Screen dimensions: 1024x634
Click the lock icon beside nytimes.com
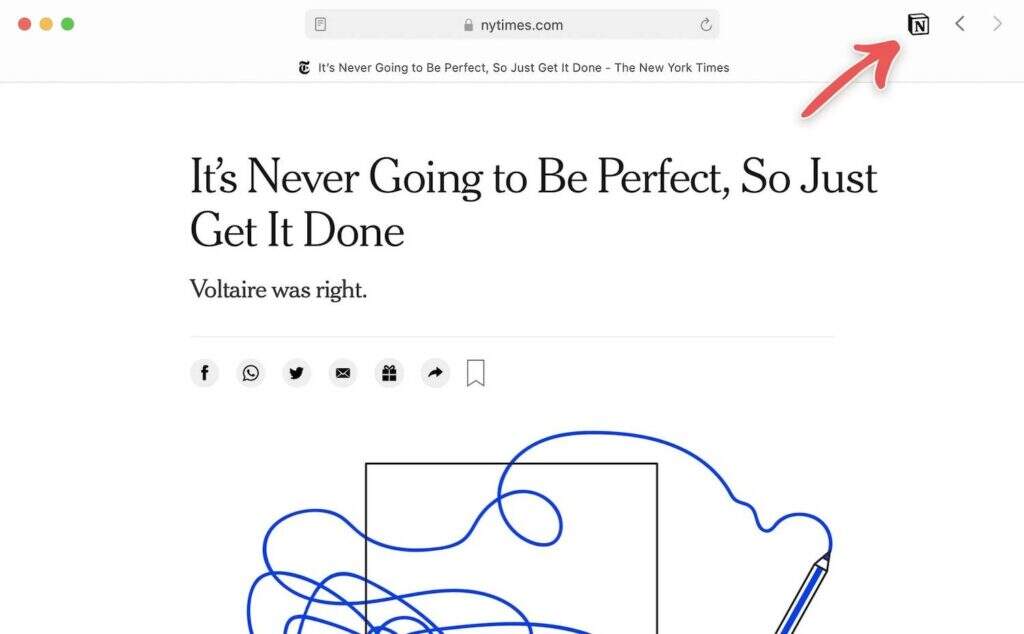tap(468, 25)
